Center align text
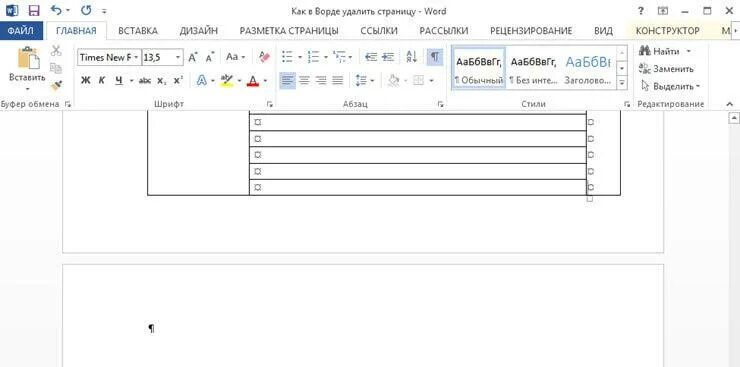Viewport: 740px width, 367px height. point(304,81)
